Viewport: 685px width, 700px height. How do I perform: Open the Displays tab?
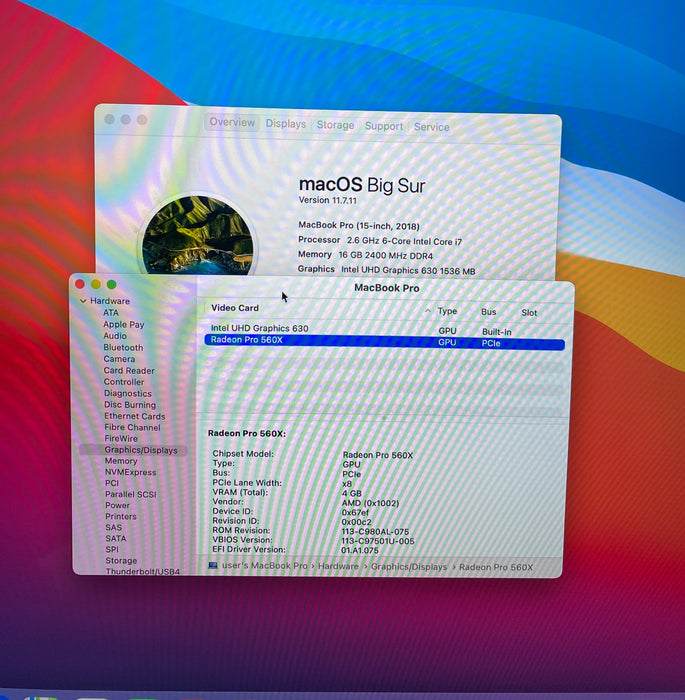pyautogui.click(x=286, y=124)
